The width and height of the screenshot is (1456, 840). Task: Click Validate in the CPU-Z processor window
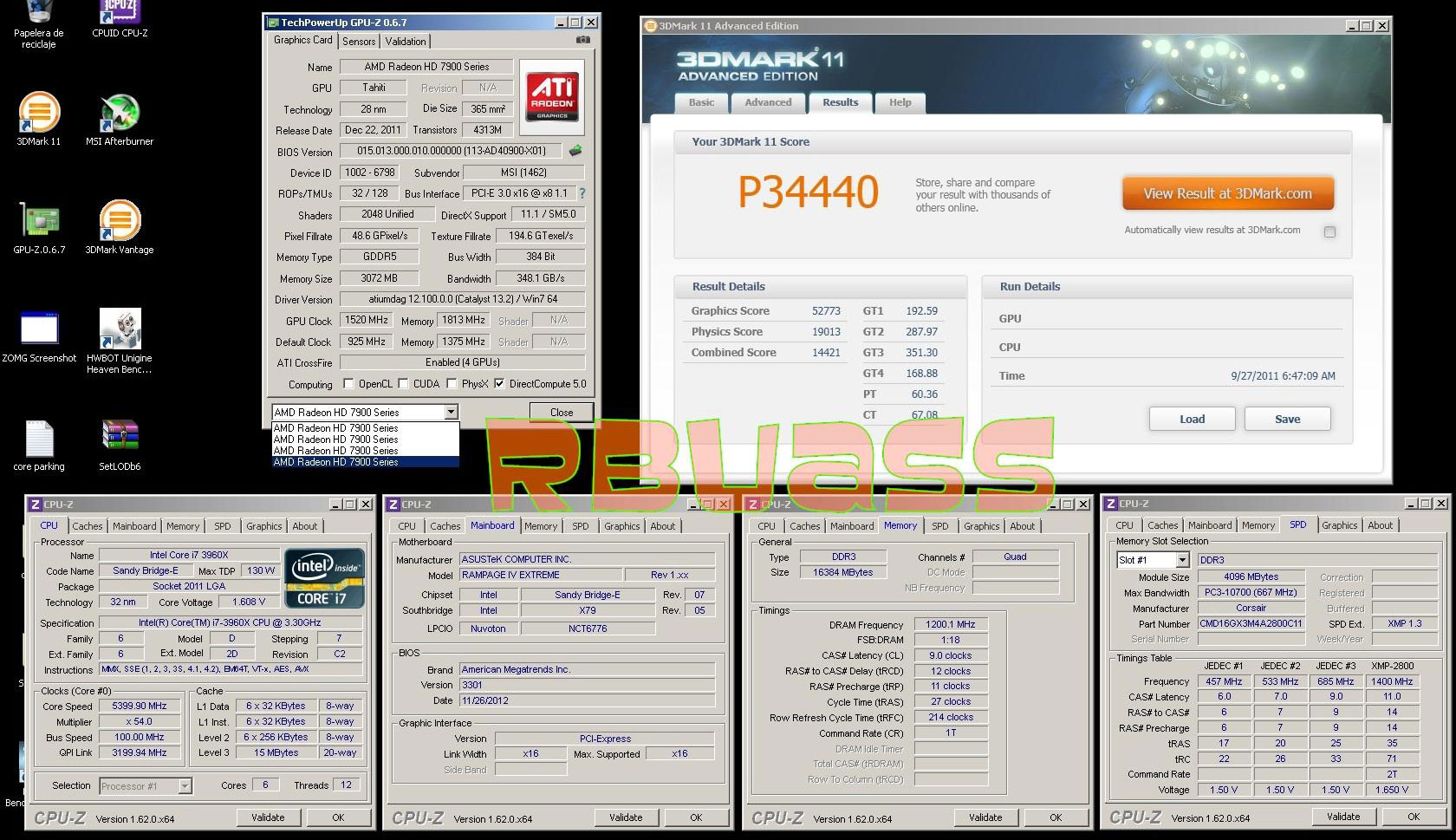coord(268,817)
